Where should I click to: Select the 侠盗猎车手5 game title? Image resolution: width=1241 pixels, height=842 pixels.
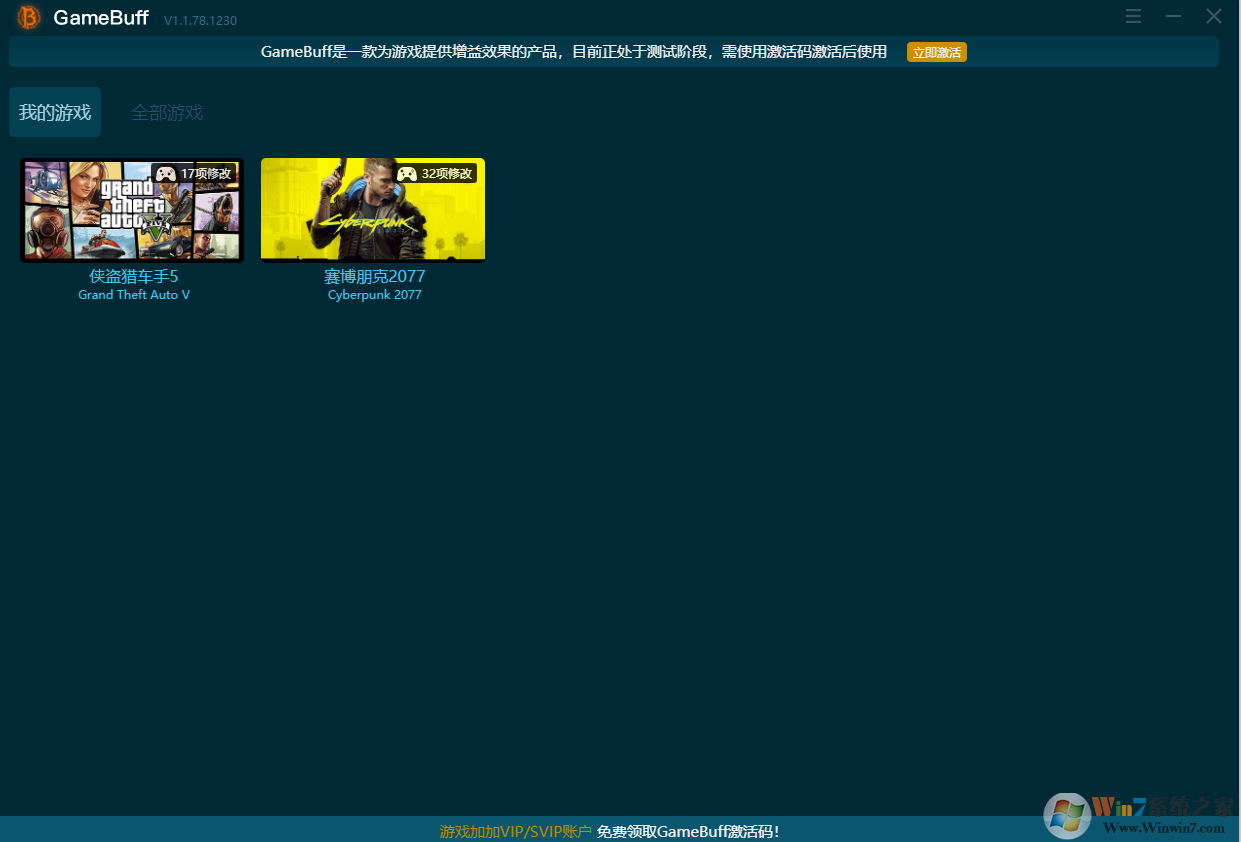click(x=134, y=277)
